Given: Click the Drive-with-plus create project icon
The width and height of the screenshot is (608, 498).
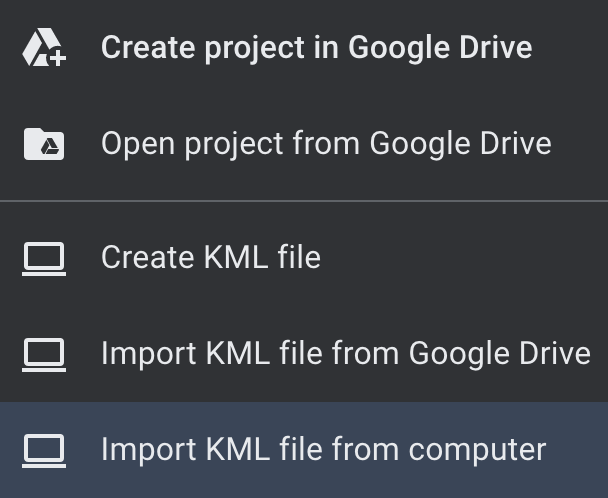Looking at the screenshot, I should pyautogui.click(x=44, y=47).
